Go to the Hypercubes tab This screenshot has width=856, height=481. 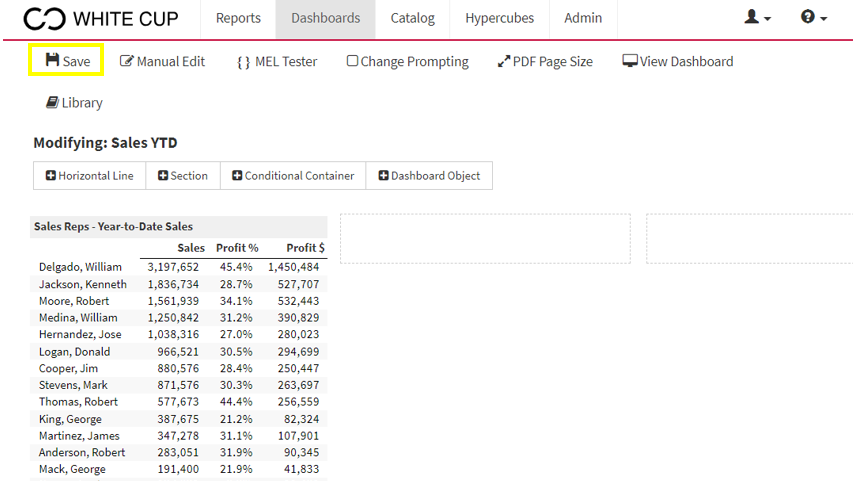click(x=500, y=19)
